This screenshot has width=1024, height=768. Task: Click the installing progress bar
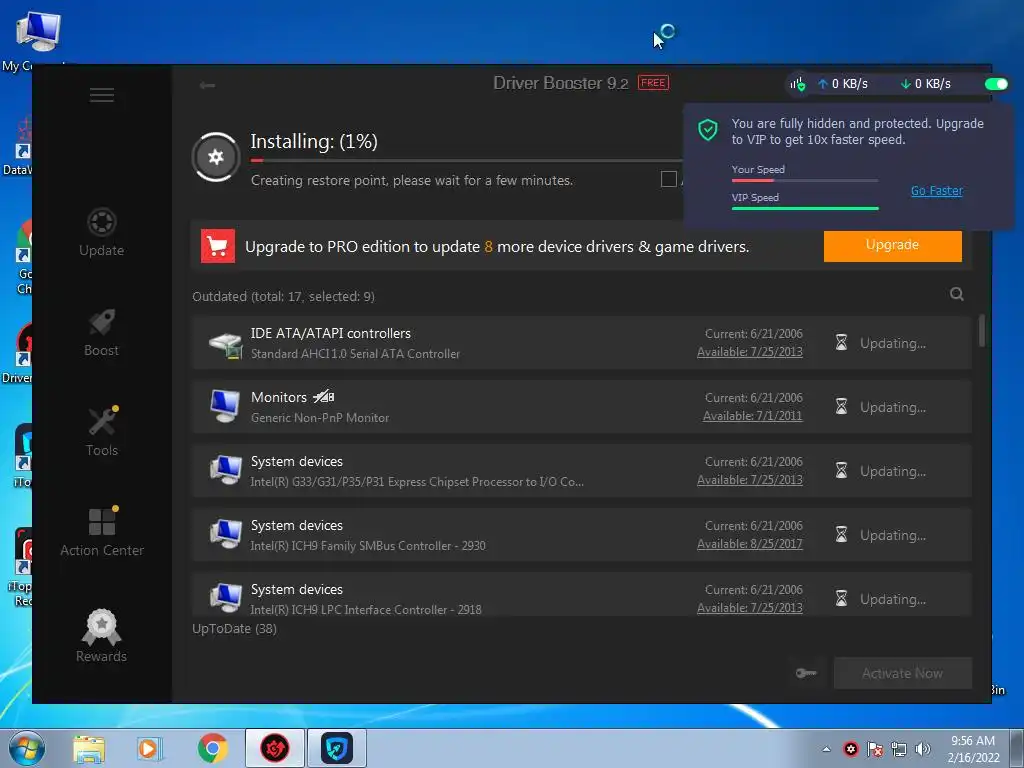pos(466,160)
